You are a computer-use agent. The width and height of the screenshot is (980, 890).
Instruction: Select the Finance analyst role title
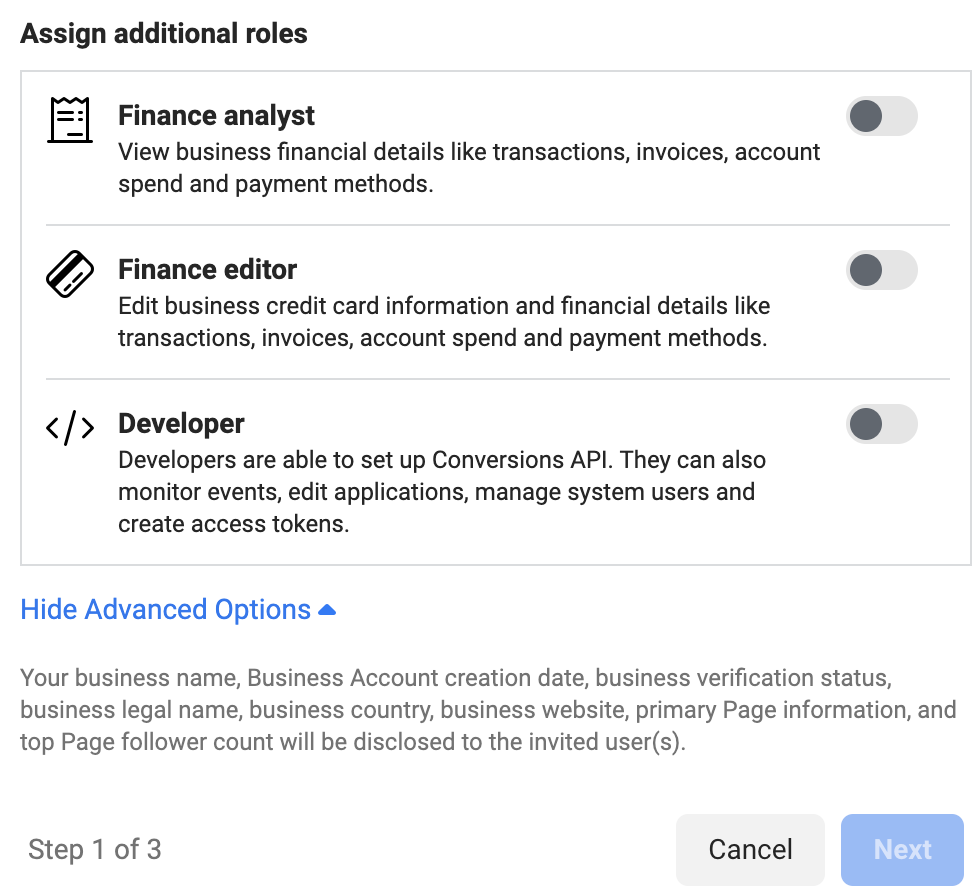216,116
